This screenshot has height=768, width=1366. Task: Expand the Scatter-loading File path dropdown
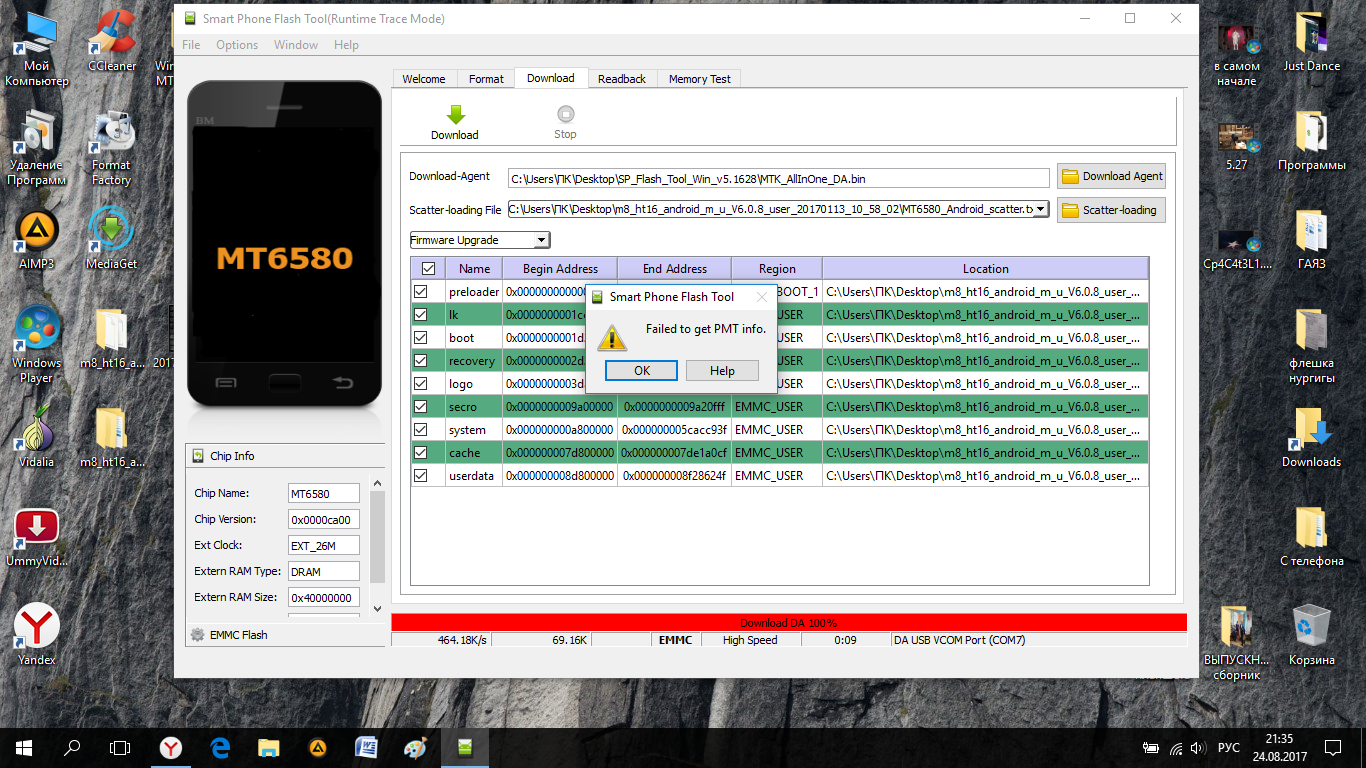[1041, 209]
